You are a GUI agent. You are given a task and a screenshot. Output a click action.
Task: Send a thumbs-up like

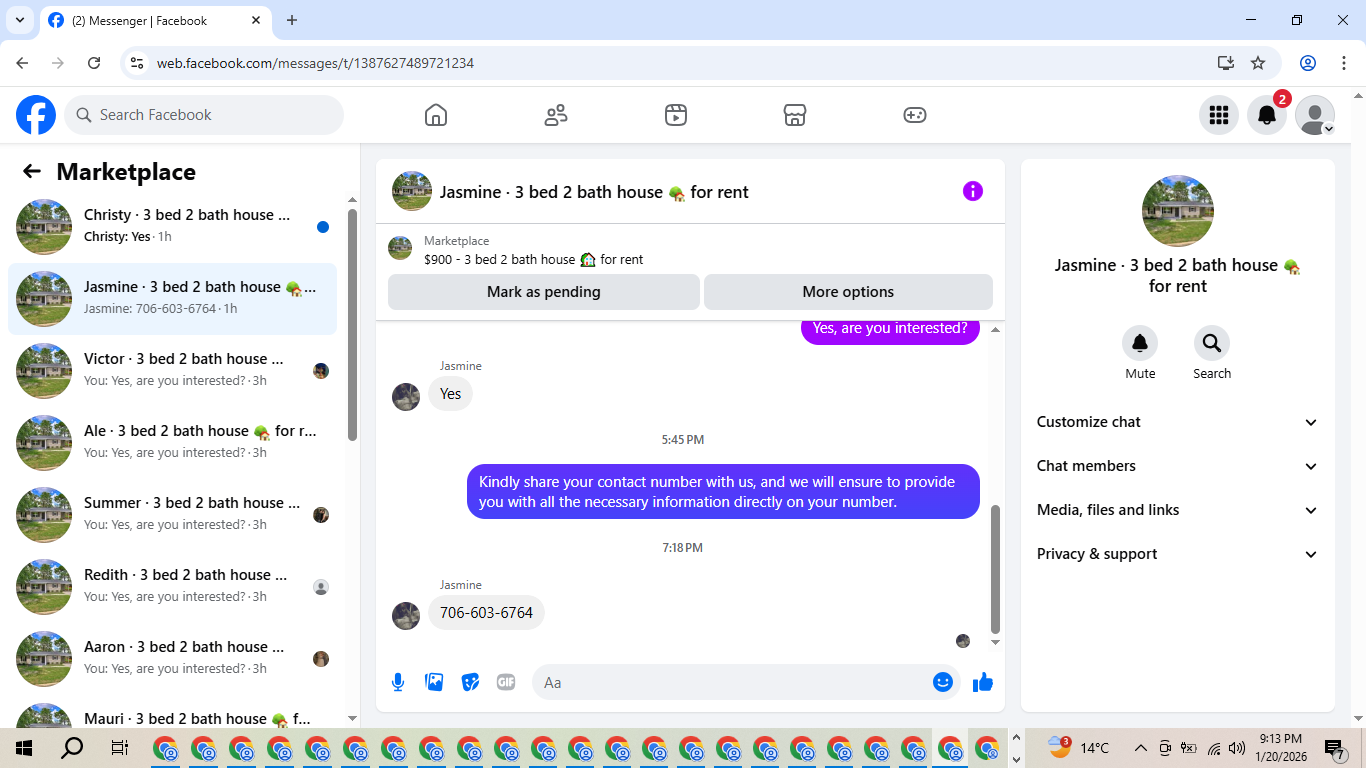tap(983, 682)
